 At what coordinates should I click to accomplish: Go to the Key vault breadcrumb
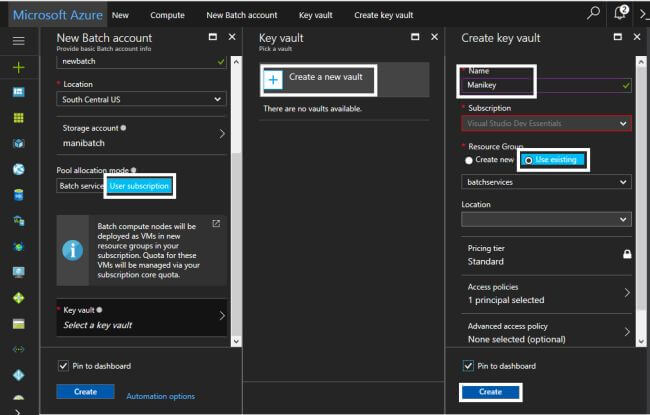click(315, 15)
